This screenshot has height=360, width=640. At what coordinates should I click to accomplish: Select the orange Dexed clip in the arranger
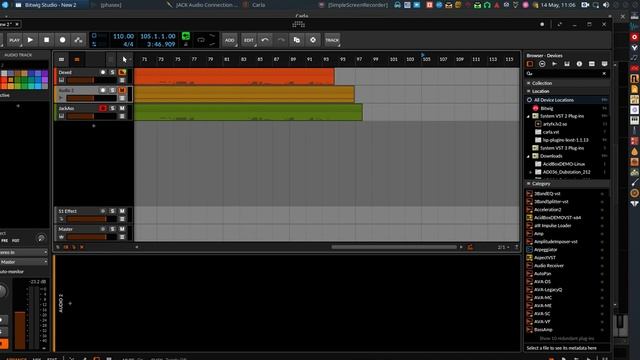pos(234,76)
